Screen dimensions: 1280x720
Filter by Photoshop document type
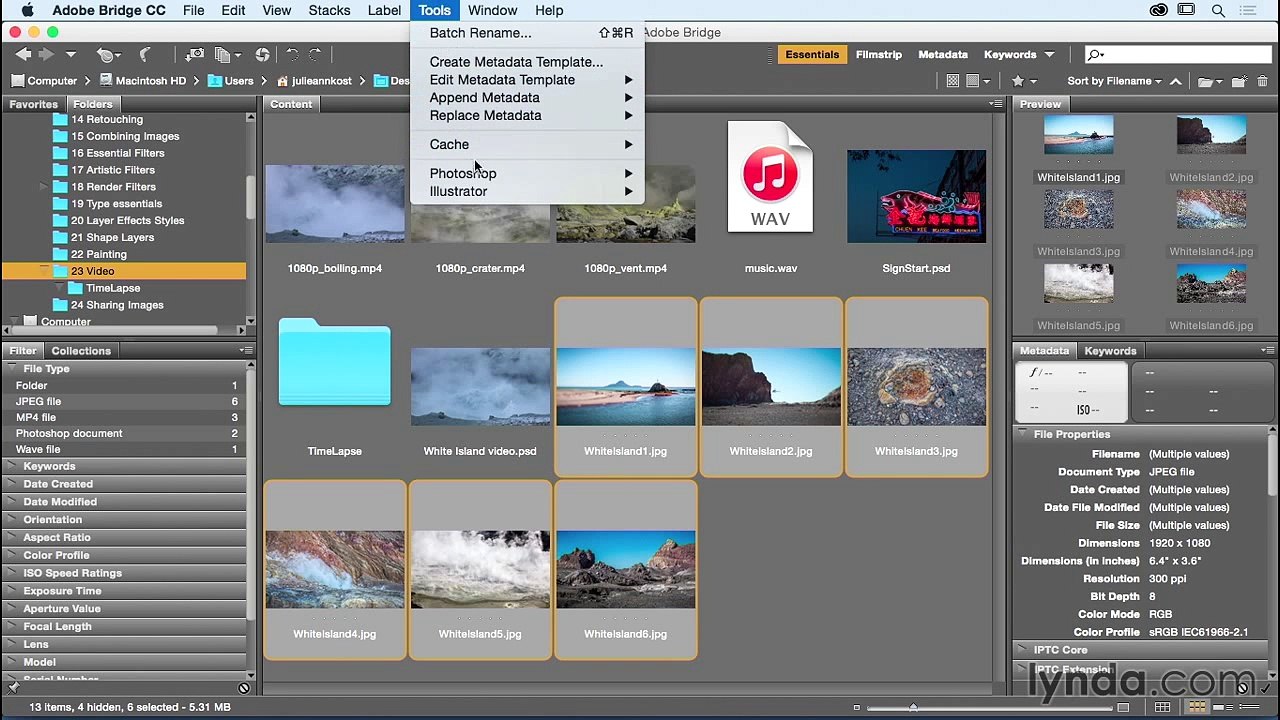coord(125,433)
